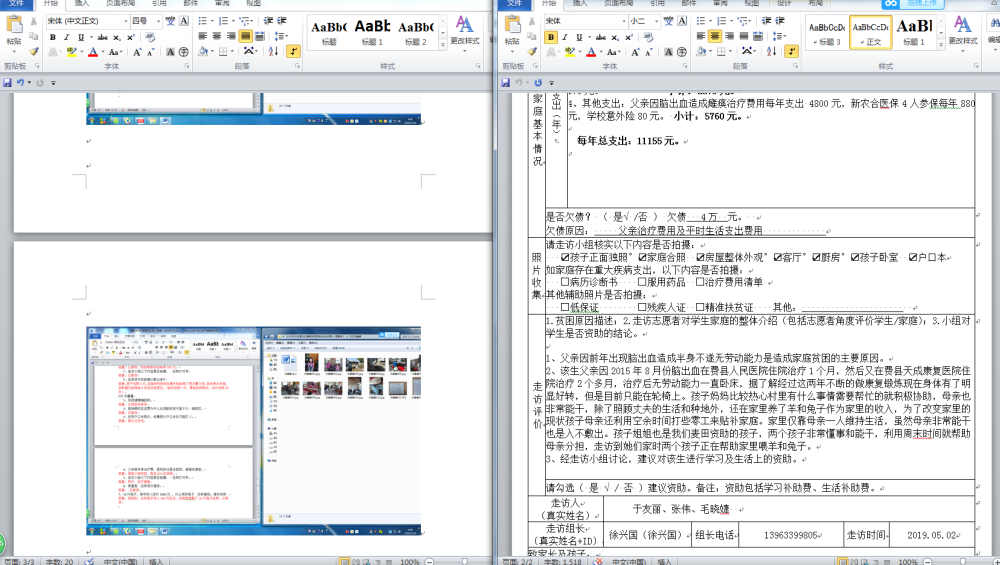Click word count 字数 in left status bar
The image size is (1000, 565).
tap(59, 562)
